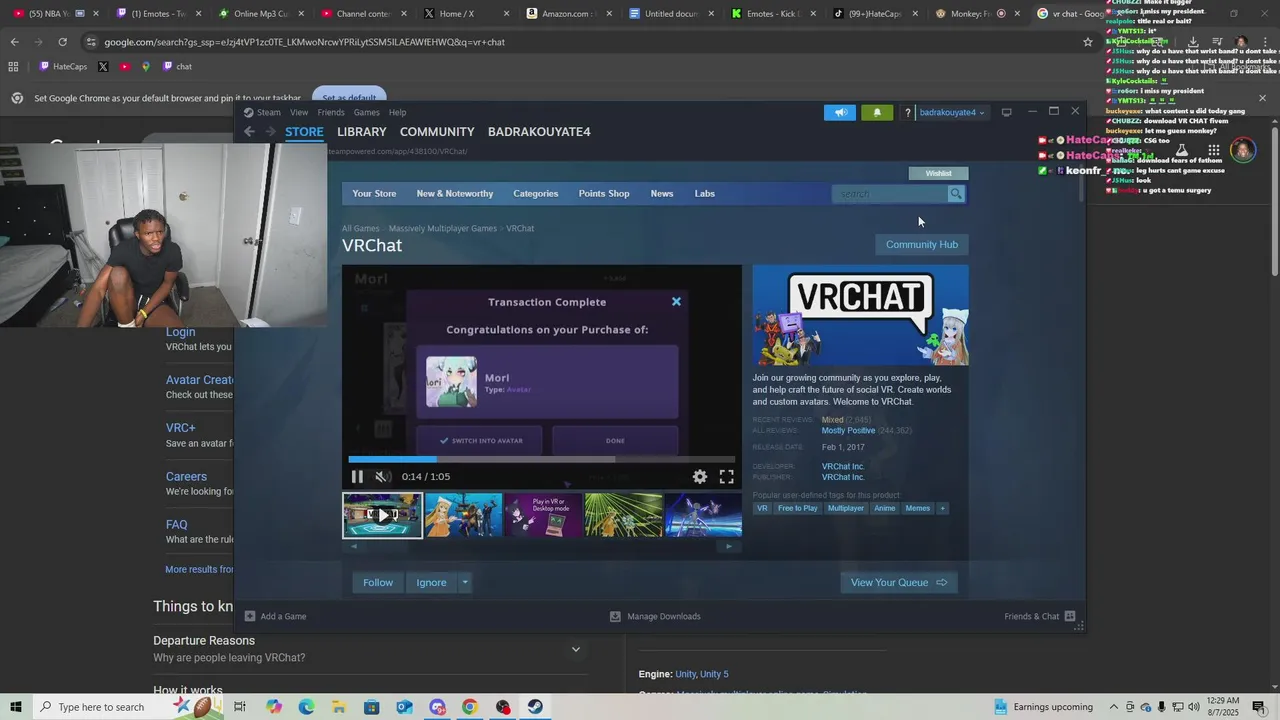The height and width of the screenshot is (720, 1280).
Task: Open Chrome from the taskbar
Action: (469, 707)
